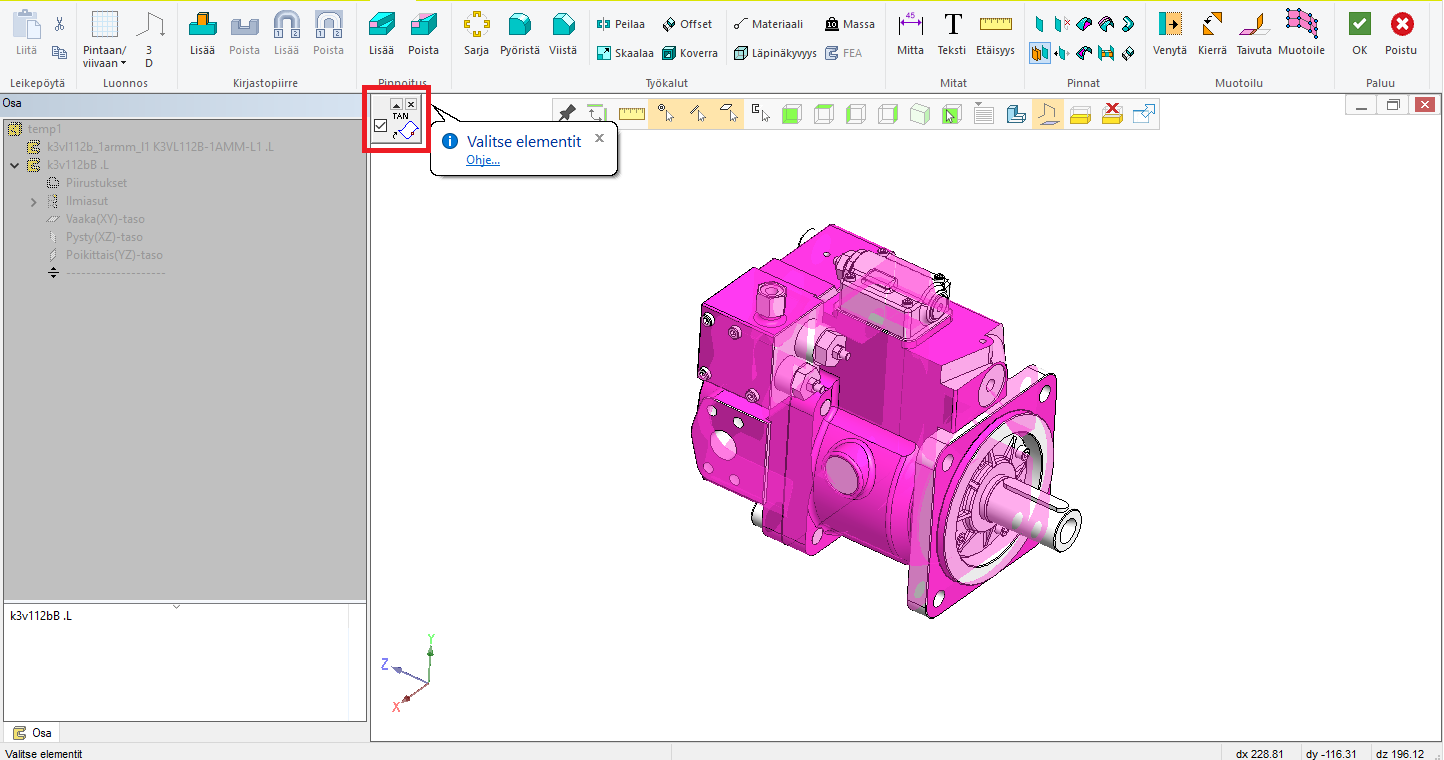This screenshot has width=1444, height=760.
Task: Activate the Mitta dimension tool
Action: [x=910, y=33]
